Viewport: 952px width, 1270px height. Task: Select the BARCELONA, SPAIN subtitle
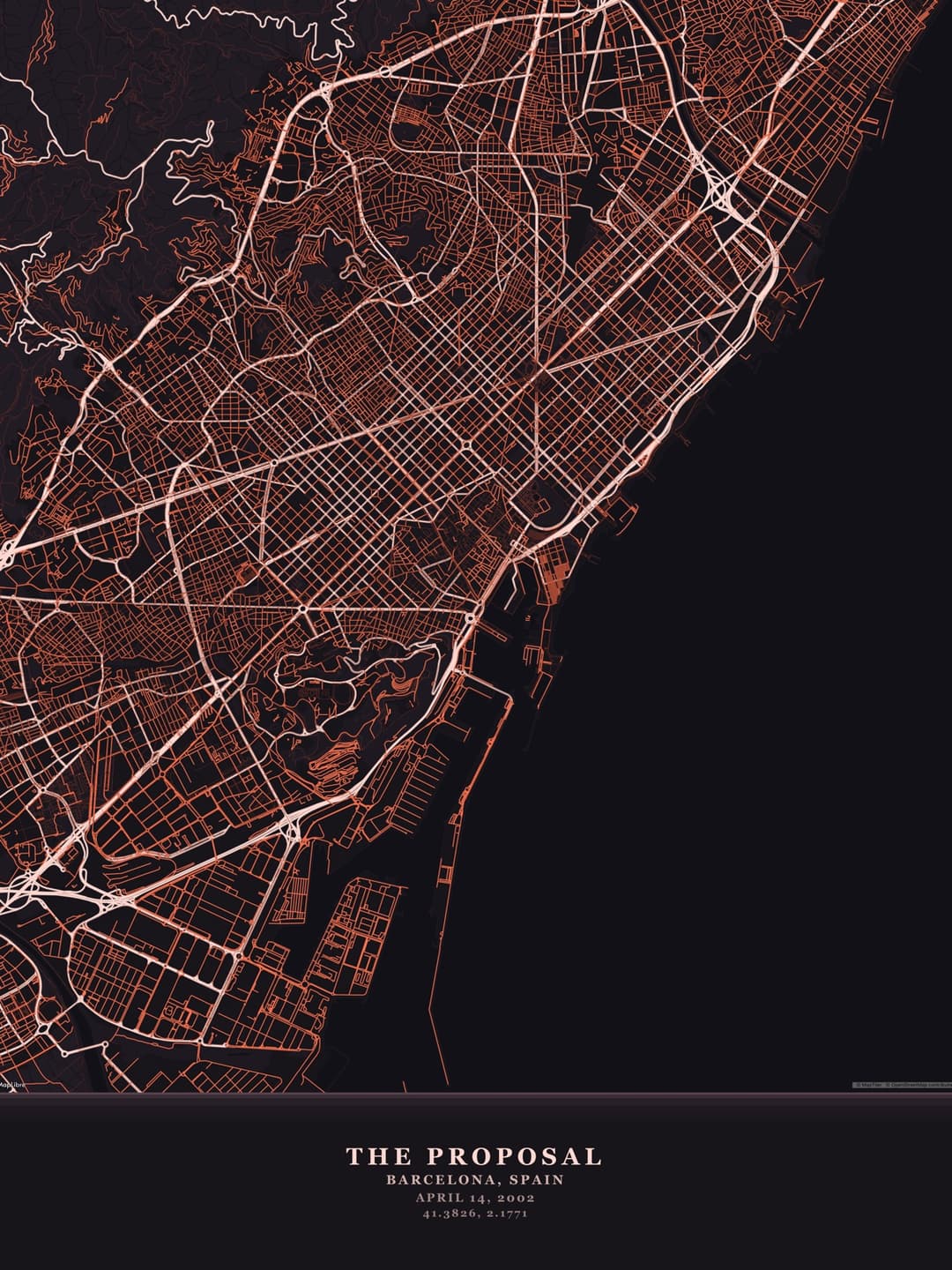(x=474, y=1180)
